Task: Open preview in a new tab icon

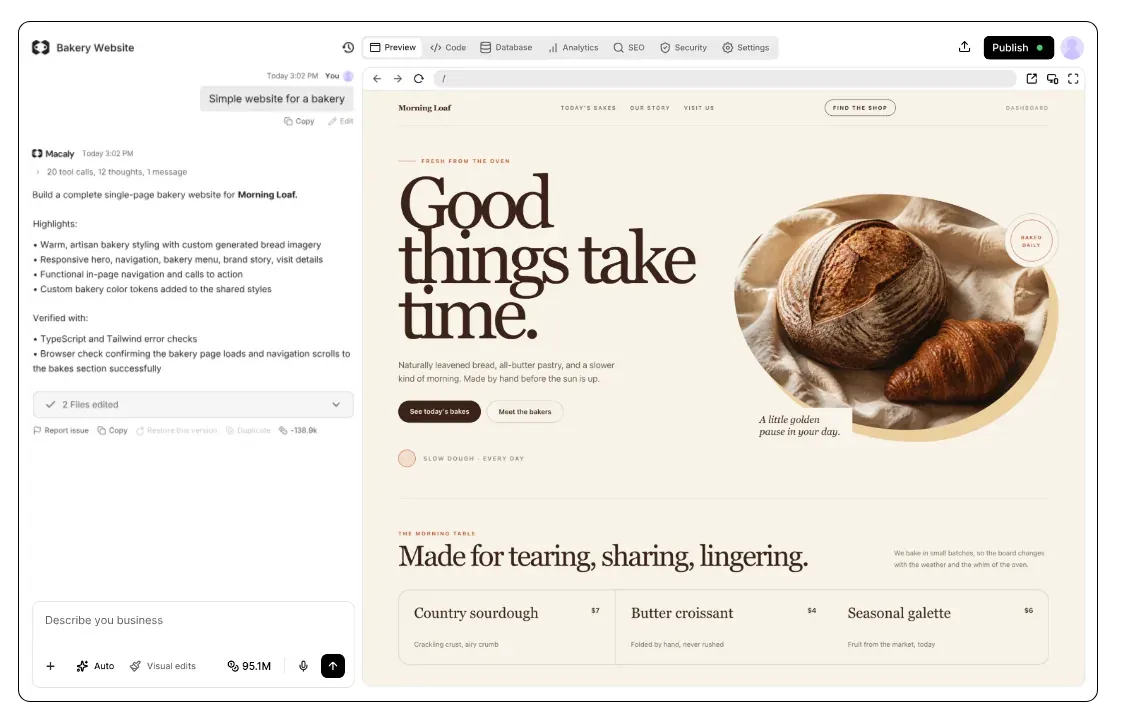Action: pyautogui.click(x=1032, y=79)
